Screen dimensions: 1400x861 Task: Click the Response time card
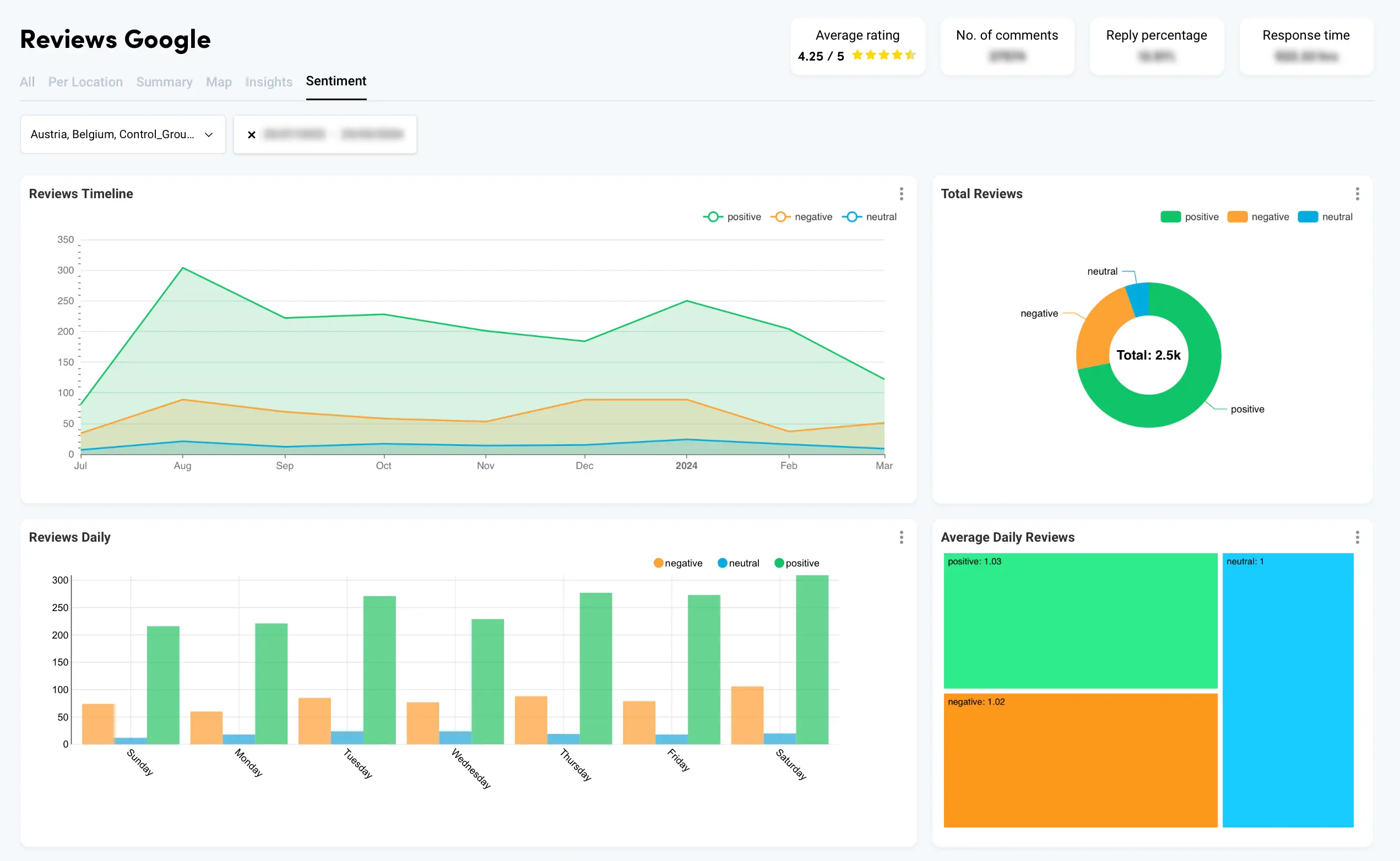click(x=1306, y=46)
